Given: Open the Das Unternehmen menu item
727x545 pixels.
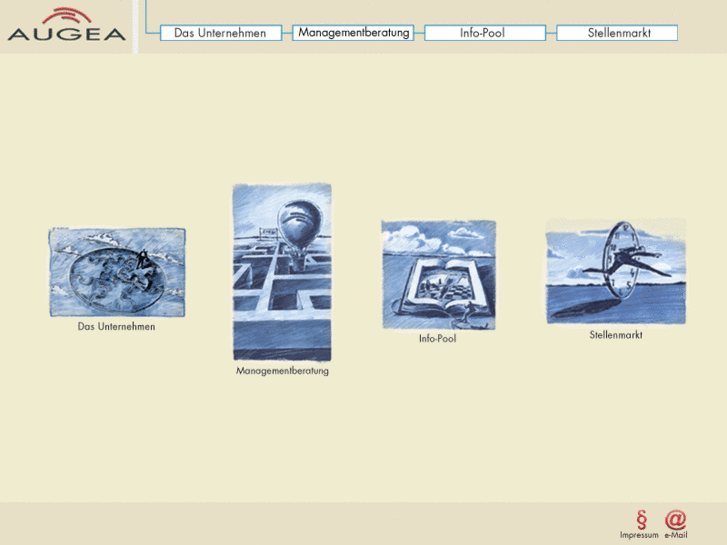Looking at the screenshot, I should point(221,33).
